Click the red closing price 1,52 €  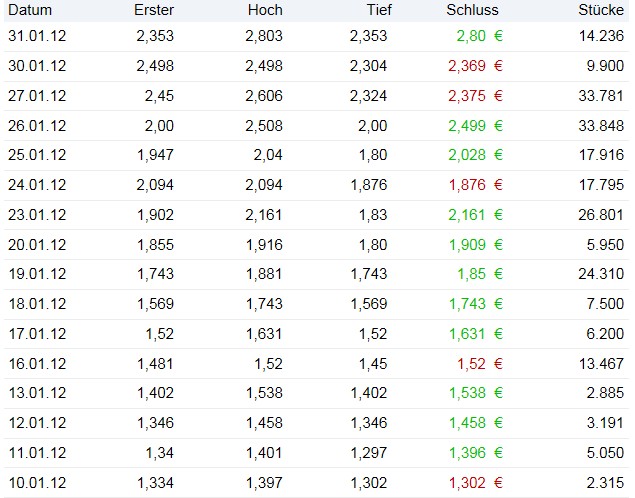click(x=479, y=364)
